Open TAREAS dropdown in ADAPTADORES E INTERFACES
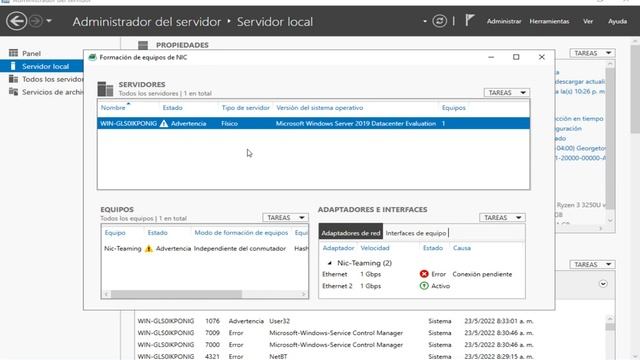Viewport: 640px width, 360px height. pos(502,218)
